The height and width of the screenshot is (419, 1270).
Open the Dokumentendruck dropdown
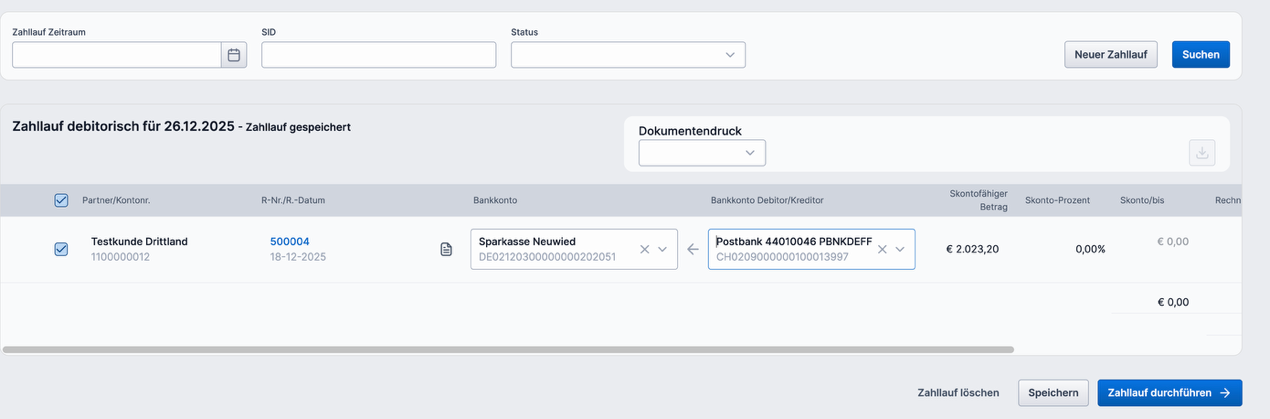coord(750,153)
